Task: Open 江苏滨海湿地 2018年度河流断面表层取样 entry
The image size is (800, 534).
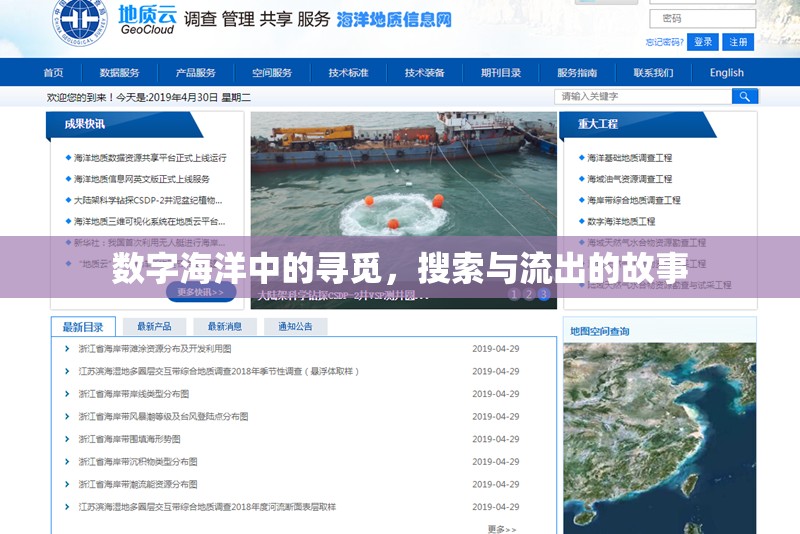Action: pos(207,507)
